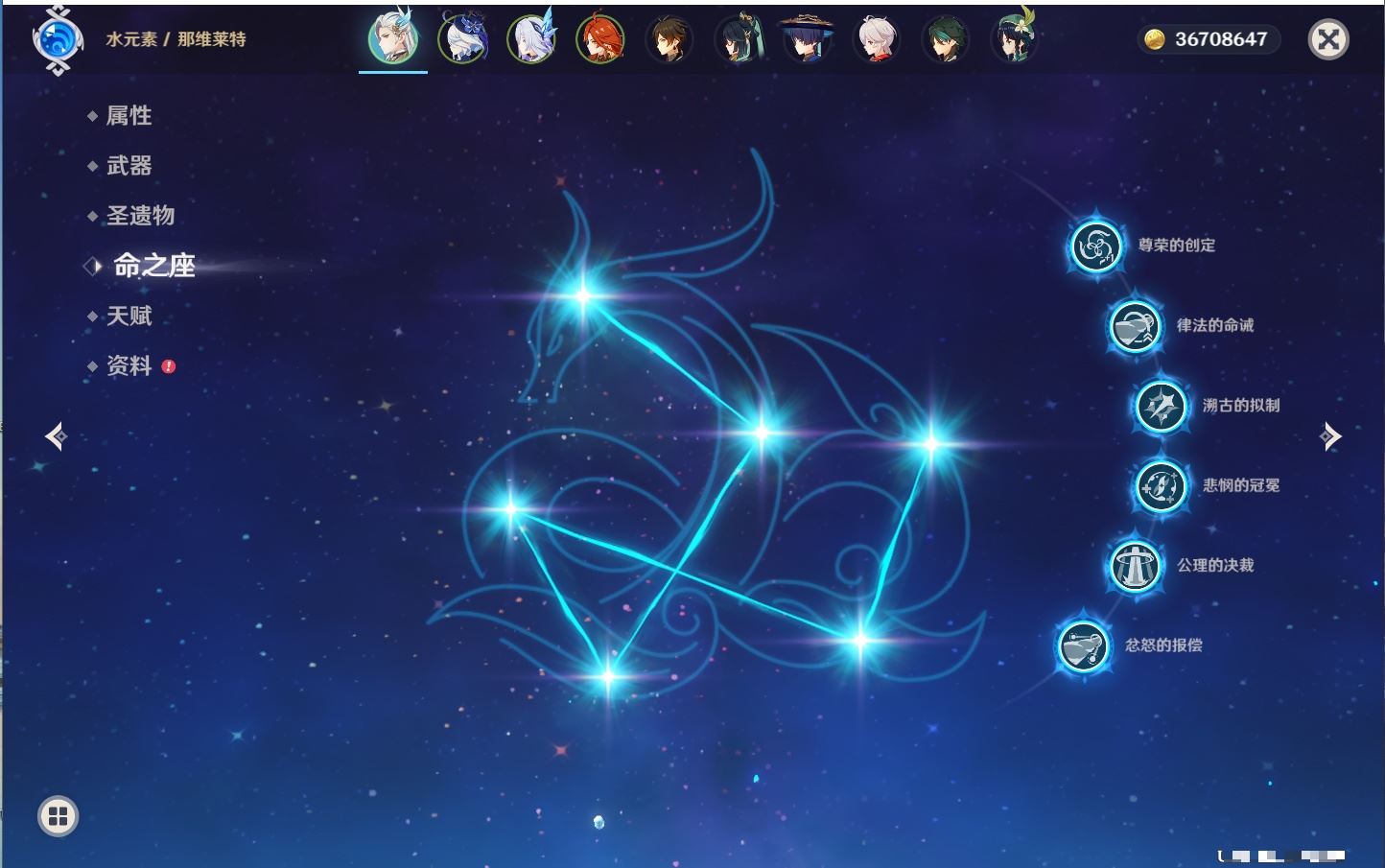
Task: Open the 溯古的拟制 constellation icon
Action: click(1161, 406)
